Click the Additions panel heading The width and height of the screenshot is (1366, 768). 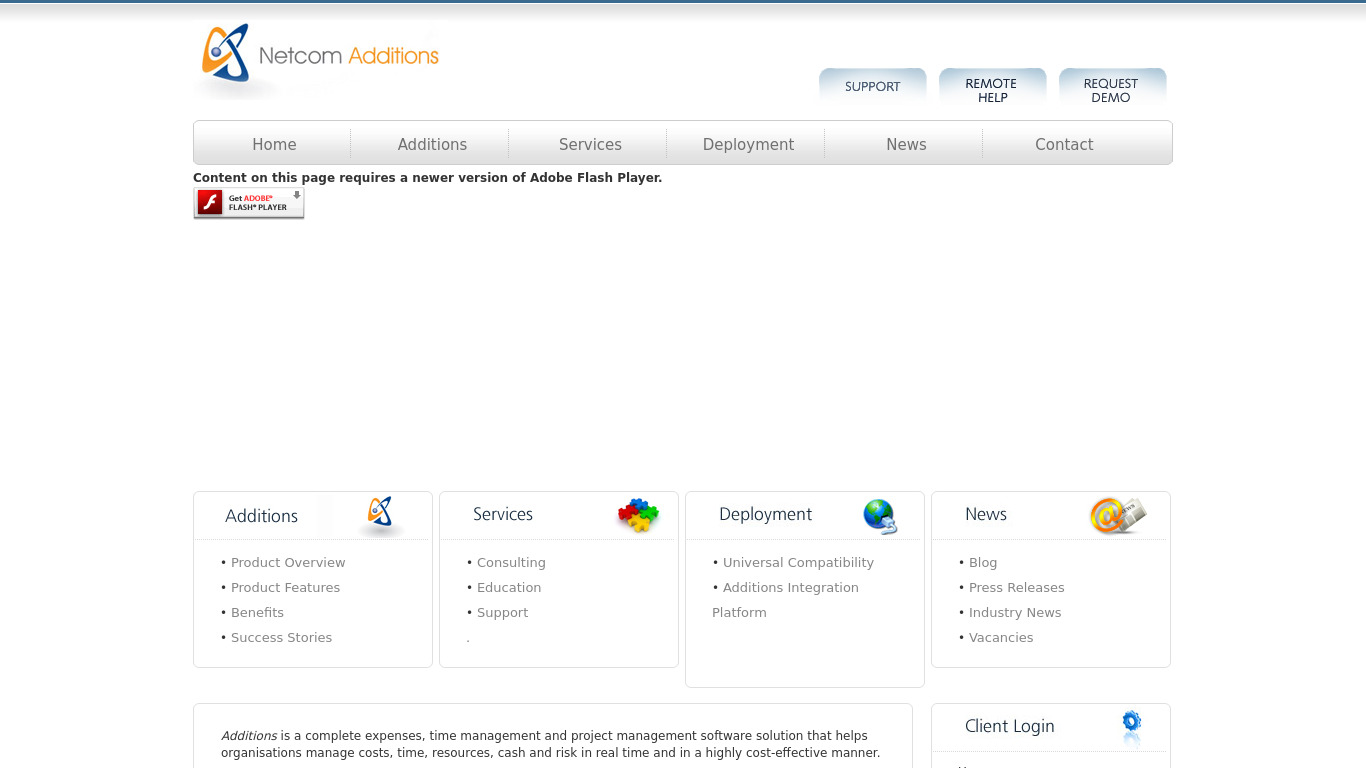(x=261, y=516)
